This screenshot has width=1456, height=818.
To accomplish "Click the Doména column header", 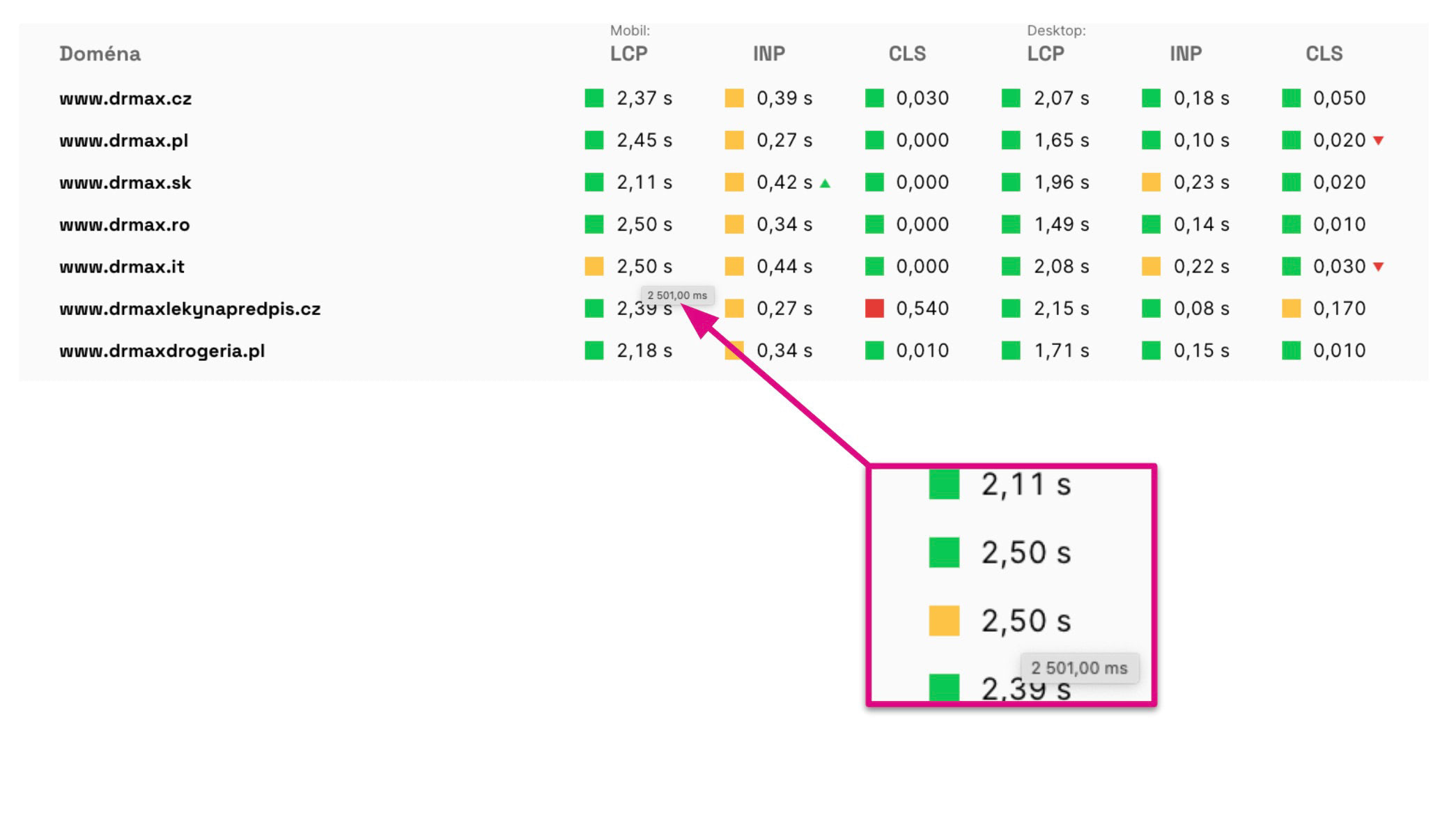I will pos(100,54).
